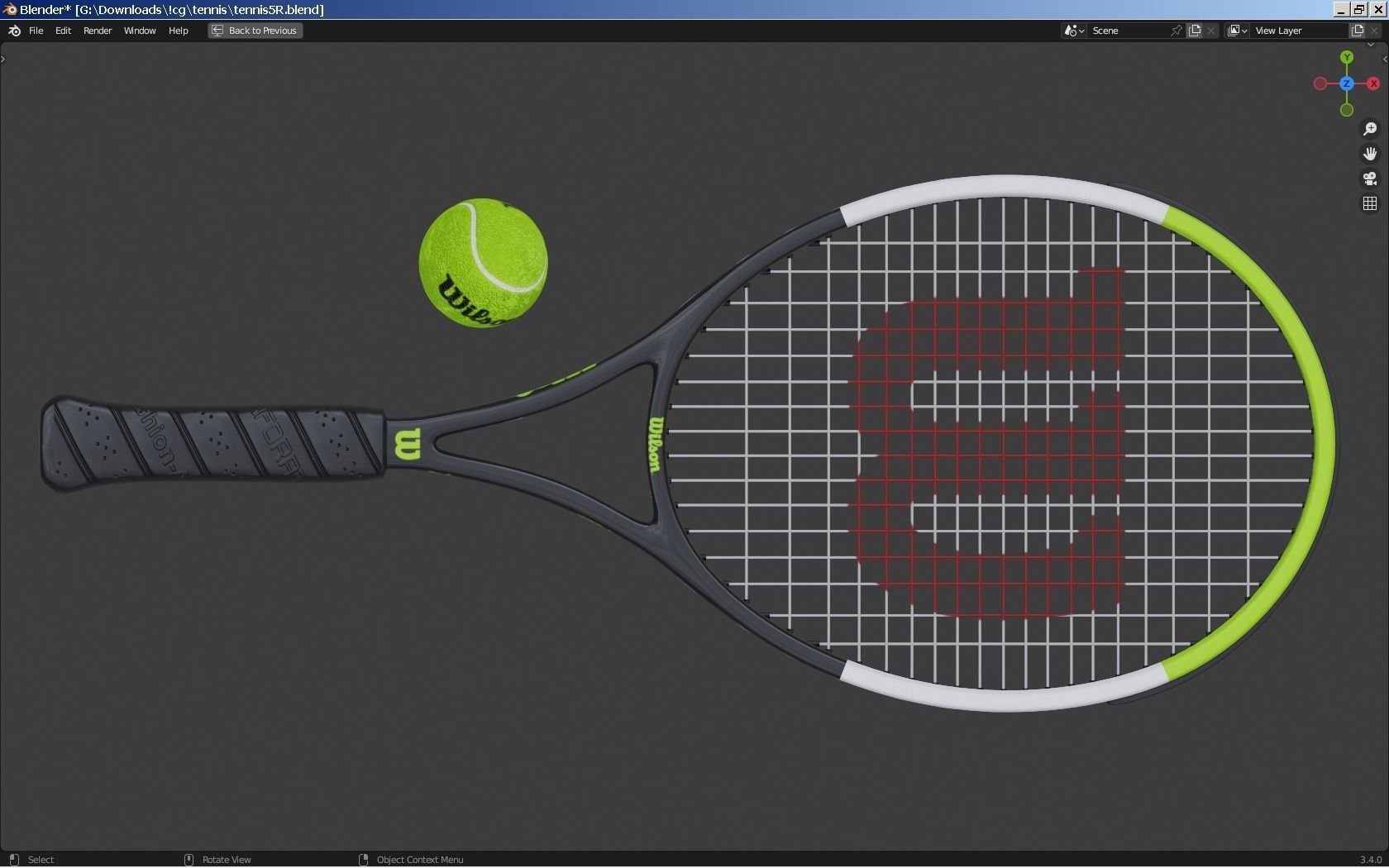Click the Object Context Menu mouse icon
This screenshot has height=868, width=1389.
coord(363,860)
